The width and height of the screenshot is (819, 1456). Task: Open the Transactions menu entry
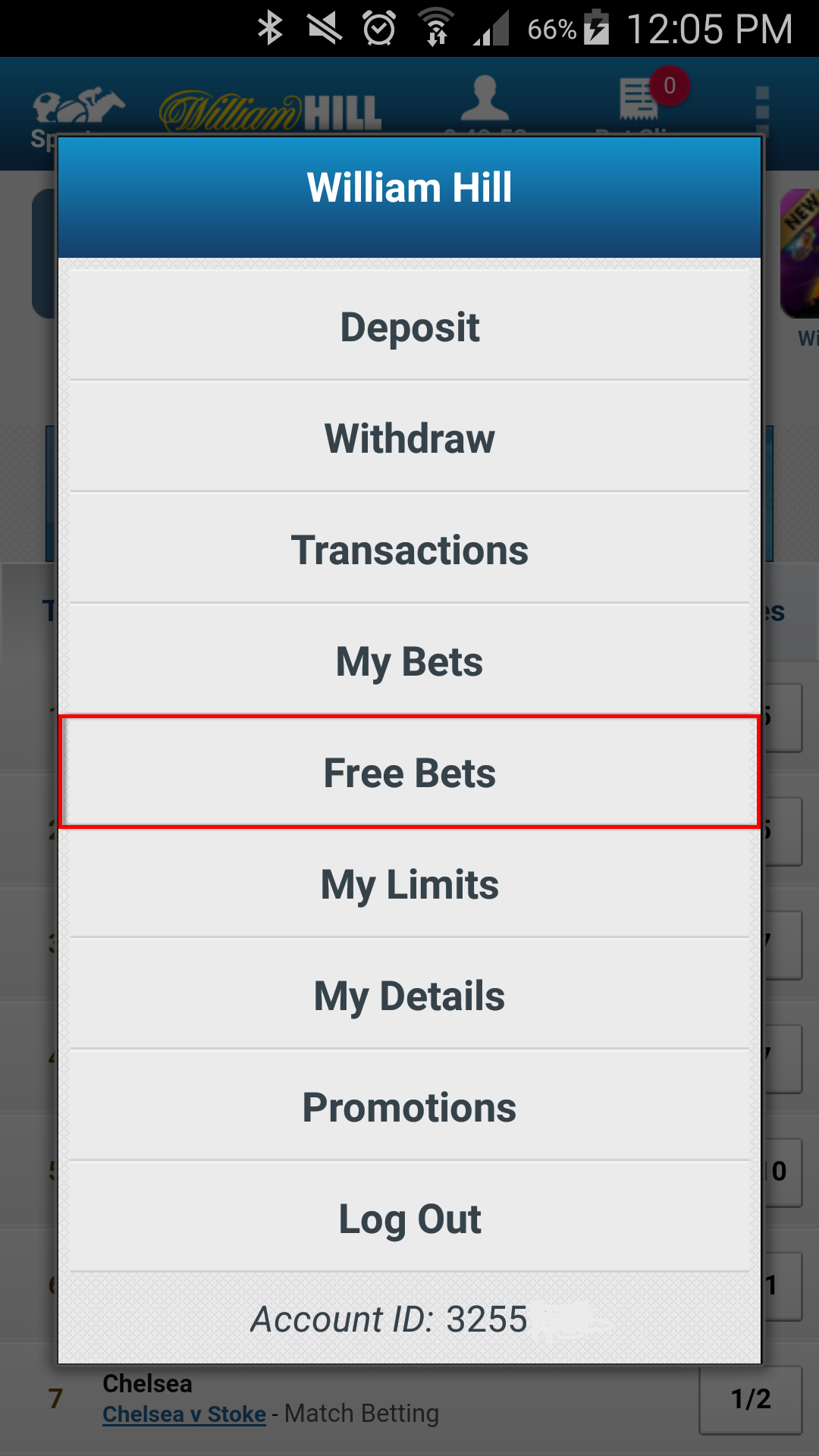click(409, 549)
